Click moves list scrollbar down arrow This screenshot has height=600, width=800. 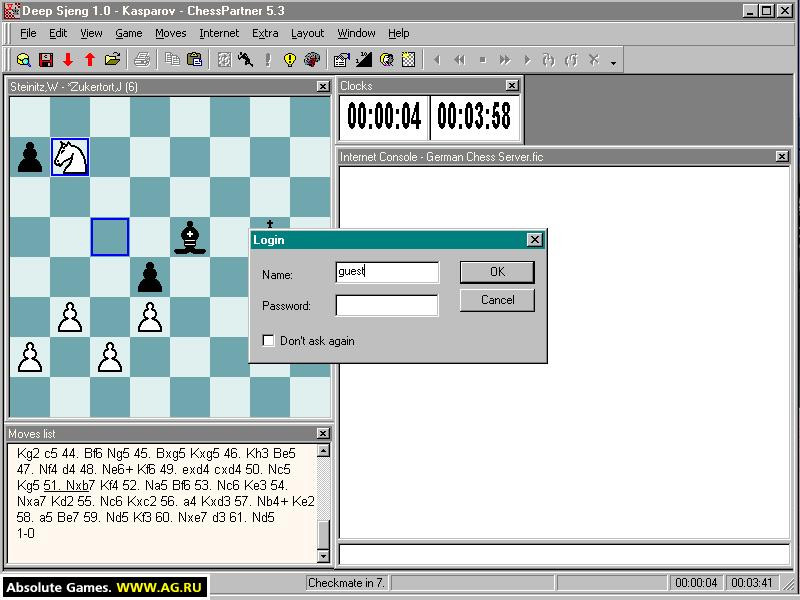coord(323,556)
